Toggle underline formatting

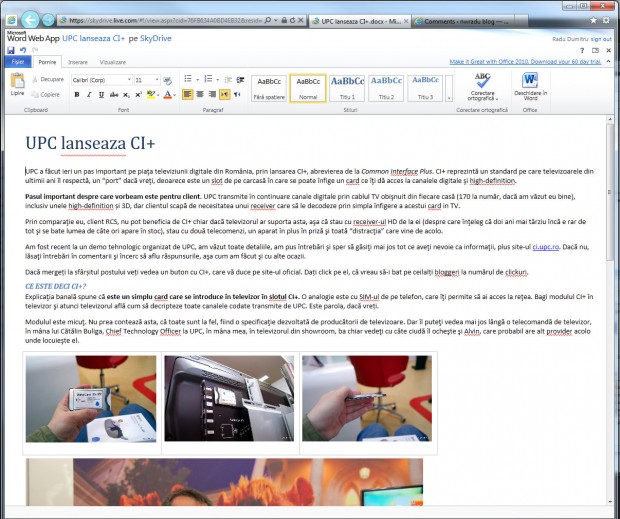coord(102,94)
